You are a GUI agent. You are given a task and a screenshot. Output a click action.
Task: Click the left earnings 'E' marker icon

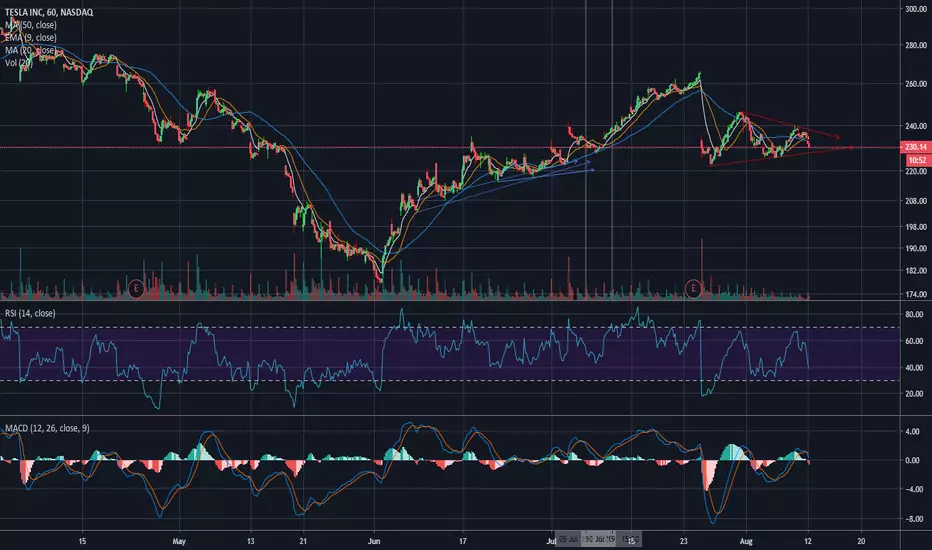[134, 288]
